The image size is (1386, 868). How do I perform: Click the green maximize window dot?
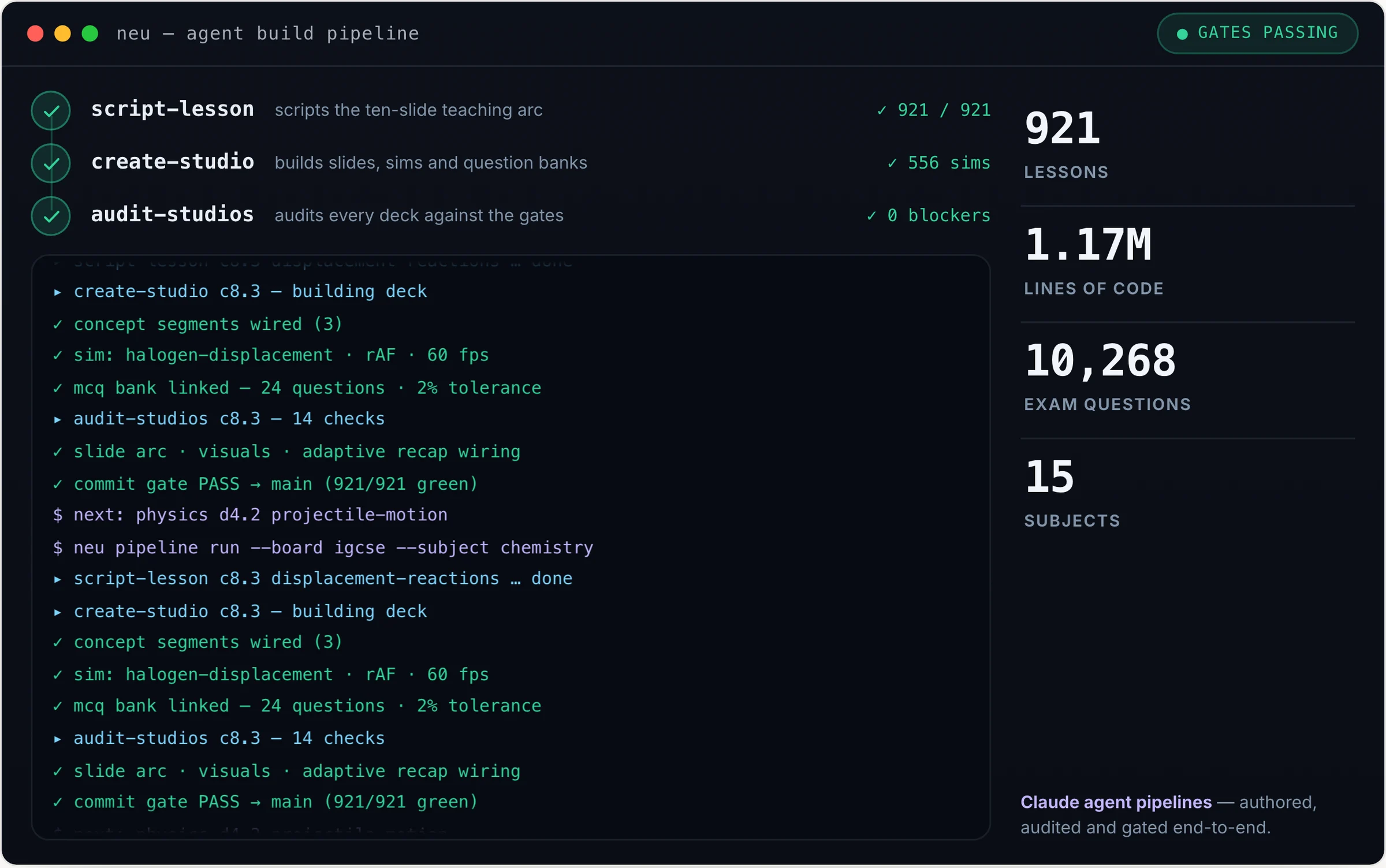click(x=90, y=33)
